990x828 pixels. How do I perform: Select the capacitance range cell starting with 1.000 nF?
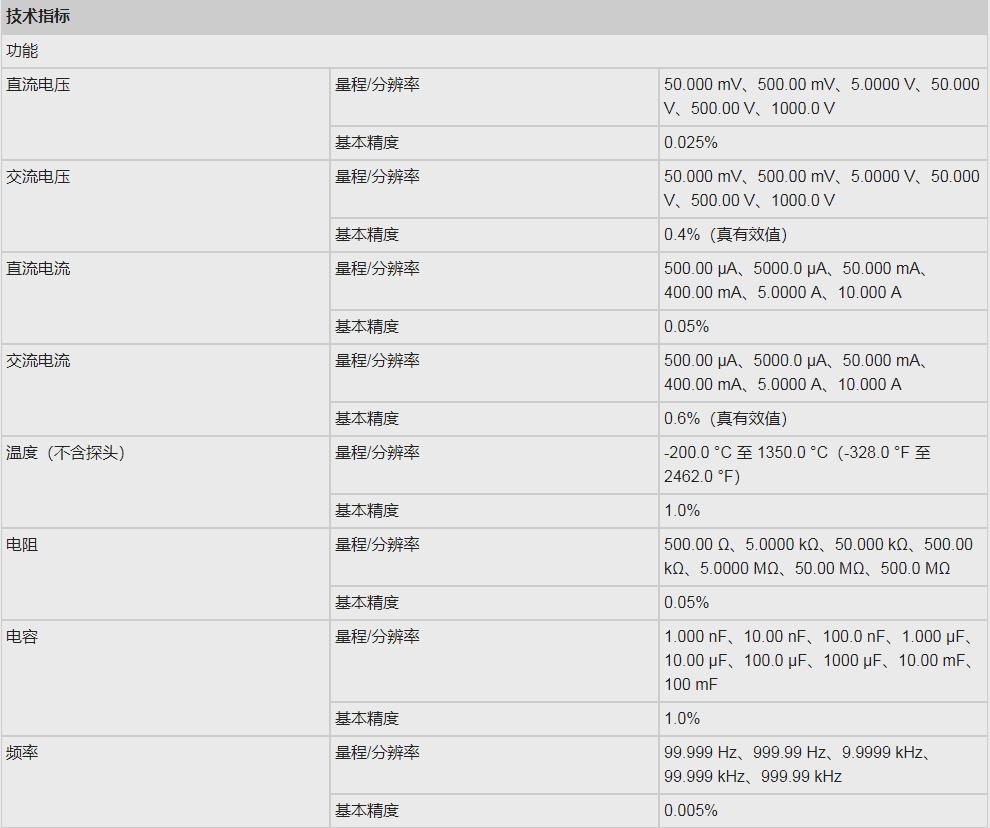(818, 660)
